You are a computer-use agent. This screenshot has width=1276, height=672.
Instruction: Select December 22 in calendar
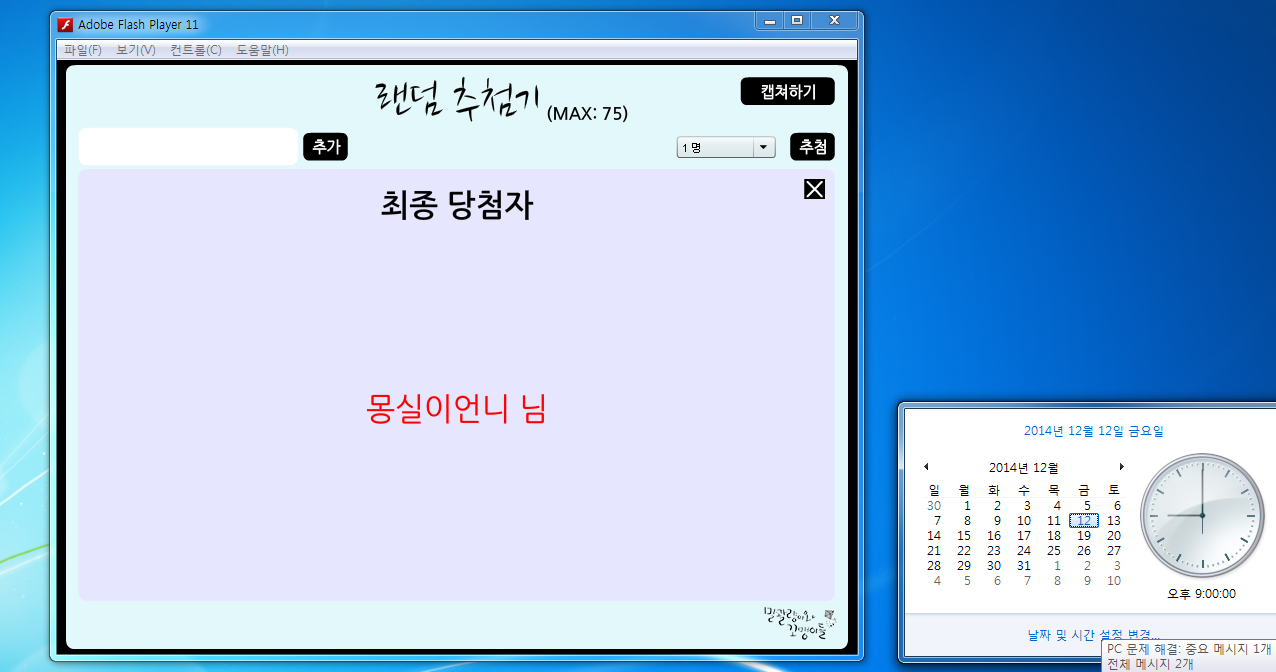coord(964,551)
